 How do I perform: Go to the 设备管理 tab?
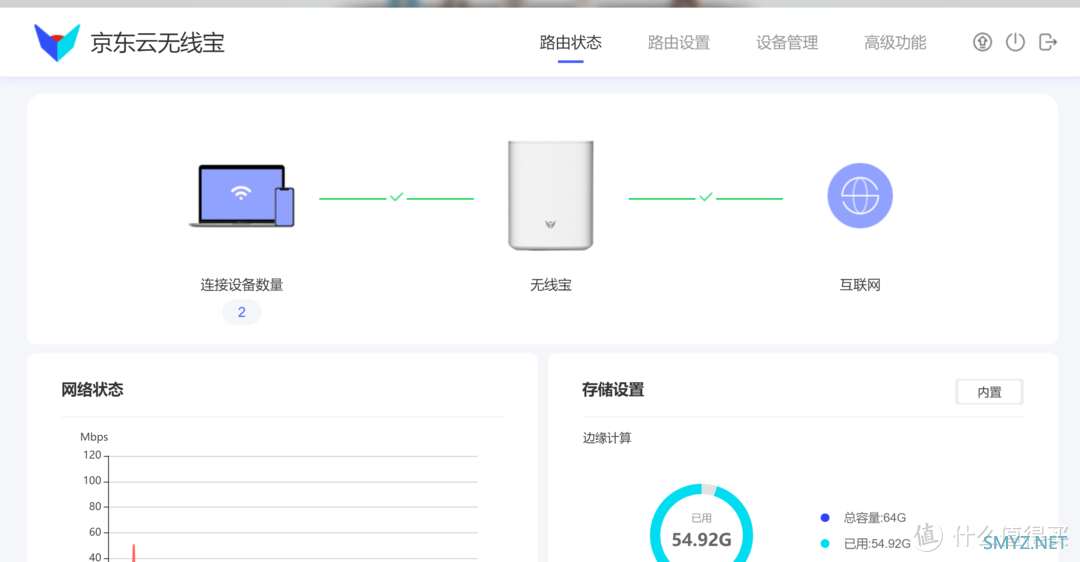787,43
